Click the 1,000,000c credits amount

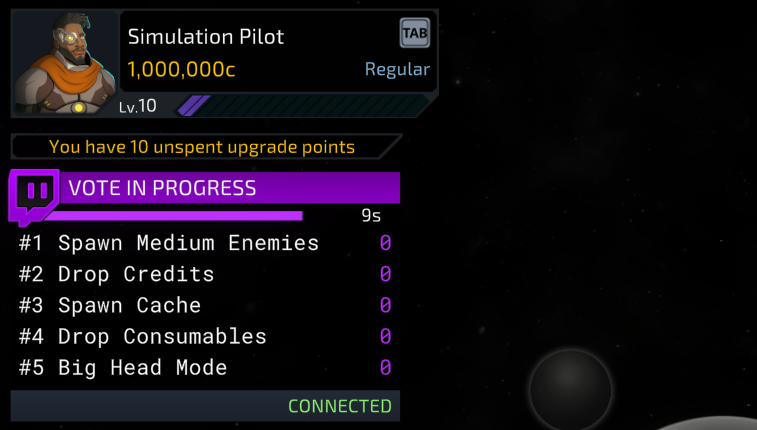click(x=182, y=70)
